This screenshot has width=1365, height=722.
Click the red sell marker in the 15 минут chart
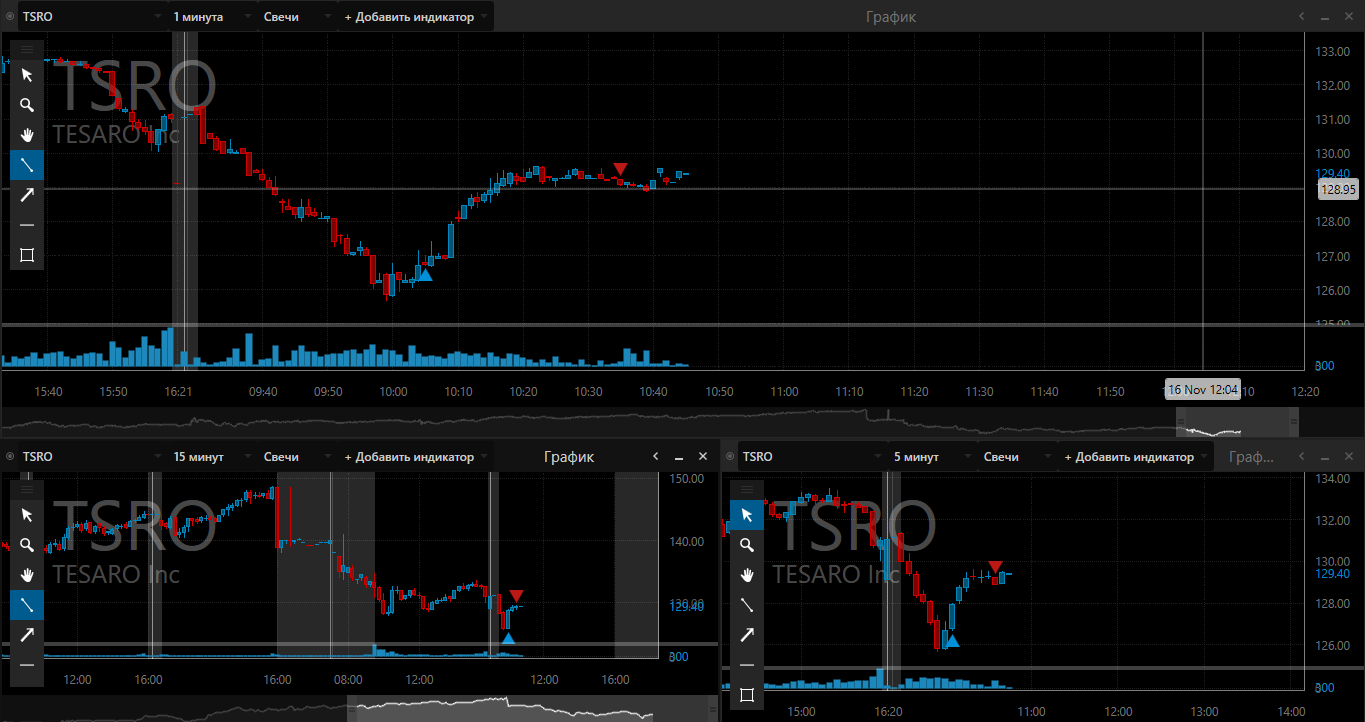click(516, 596)
